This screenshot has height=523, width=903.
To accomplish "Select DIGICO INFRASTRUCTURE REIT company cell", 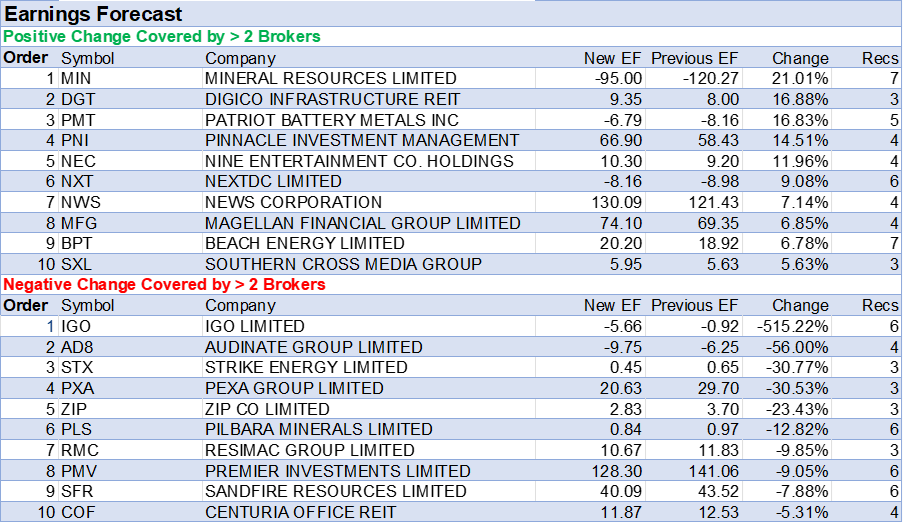I will (333, 99).
